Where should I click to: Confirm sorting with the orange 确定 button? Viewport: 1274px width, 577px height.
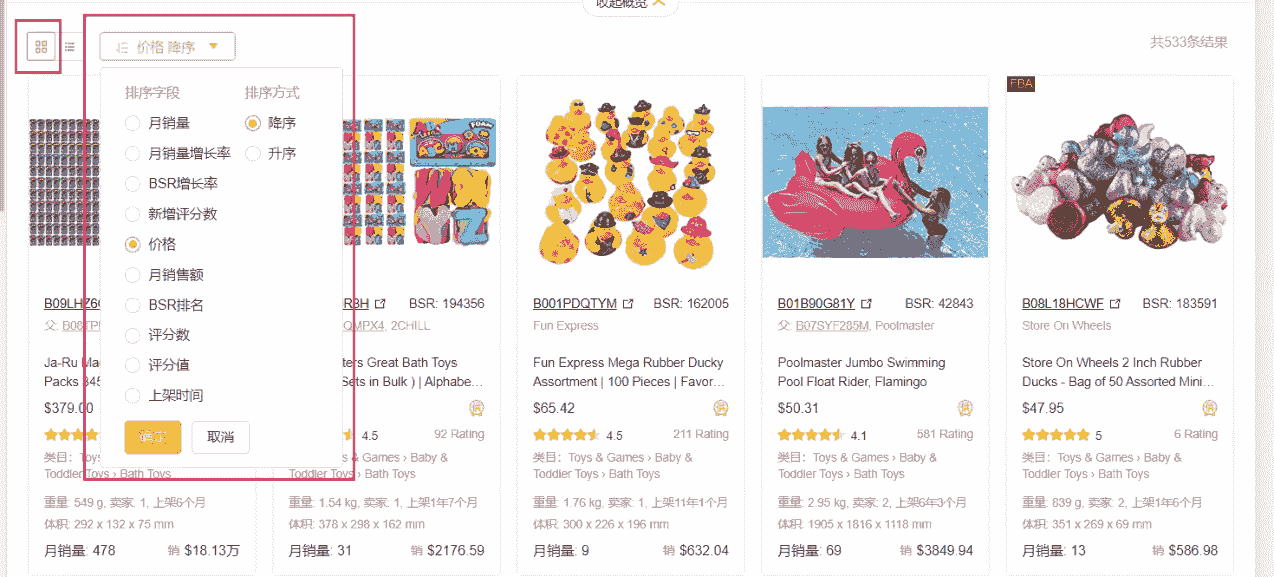coord(153,437)
